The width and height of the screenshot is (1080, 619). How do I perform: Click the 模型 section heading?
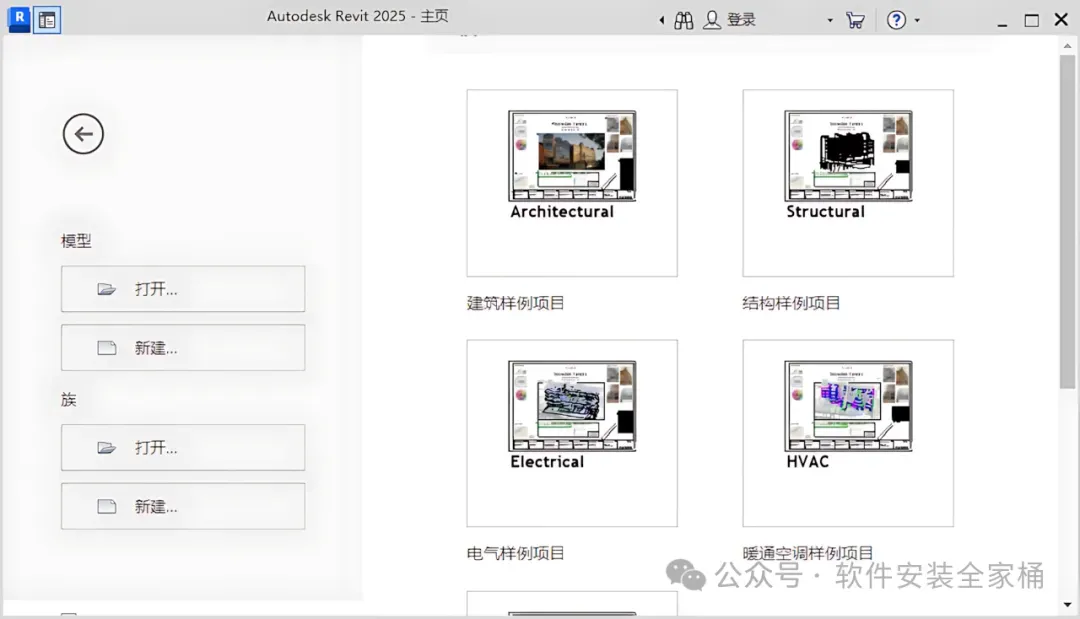coord(76,241)
